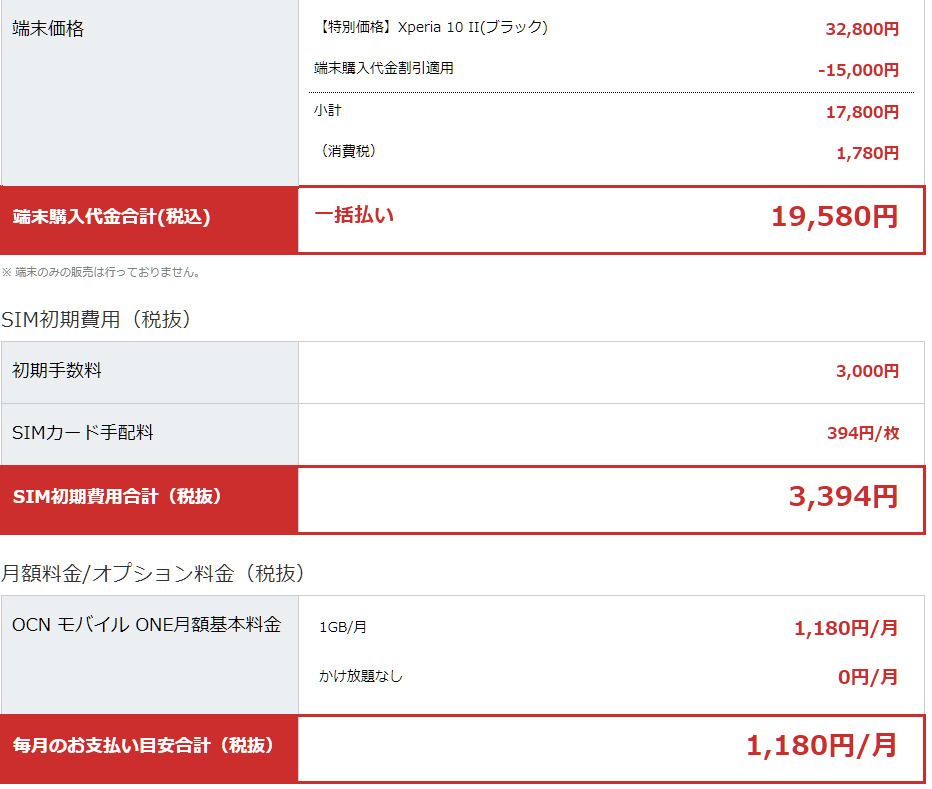Image resolution: width=932 pixels, height=789 pixels.
Task: Click the 19,580円 total price
Action: pyautogui.click(x=834, y=217)
